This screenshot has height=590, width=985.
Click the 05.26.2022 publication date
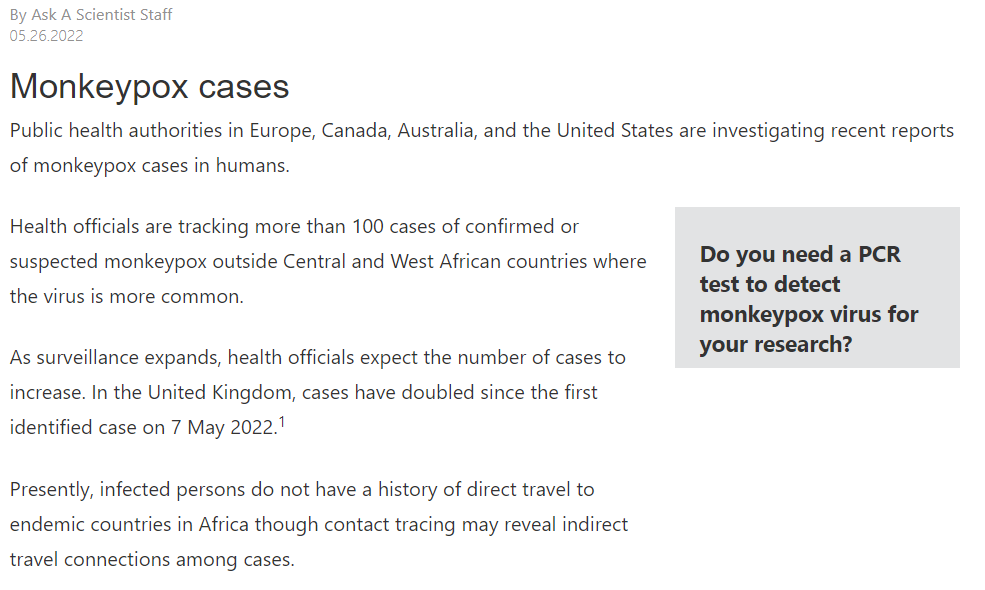(47, 36)
